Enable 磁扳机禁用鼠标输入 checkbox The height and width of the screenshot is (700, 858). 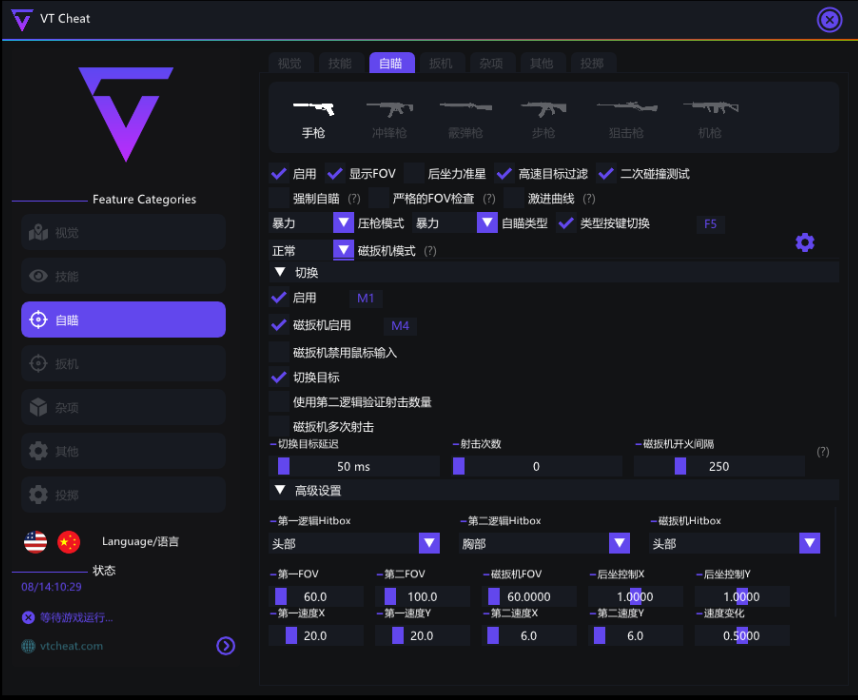pyautogui.click(x=279, y=352)
